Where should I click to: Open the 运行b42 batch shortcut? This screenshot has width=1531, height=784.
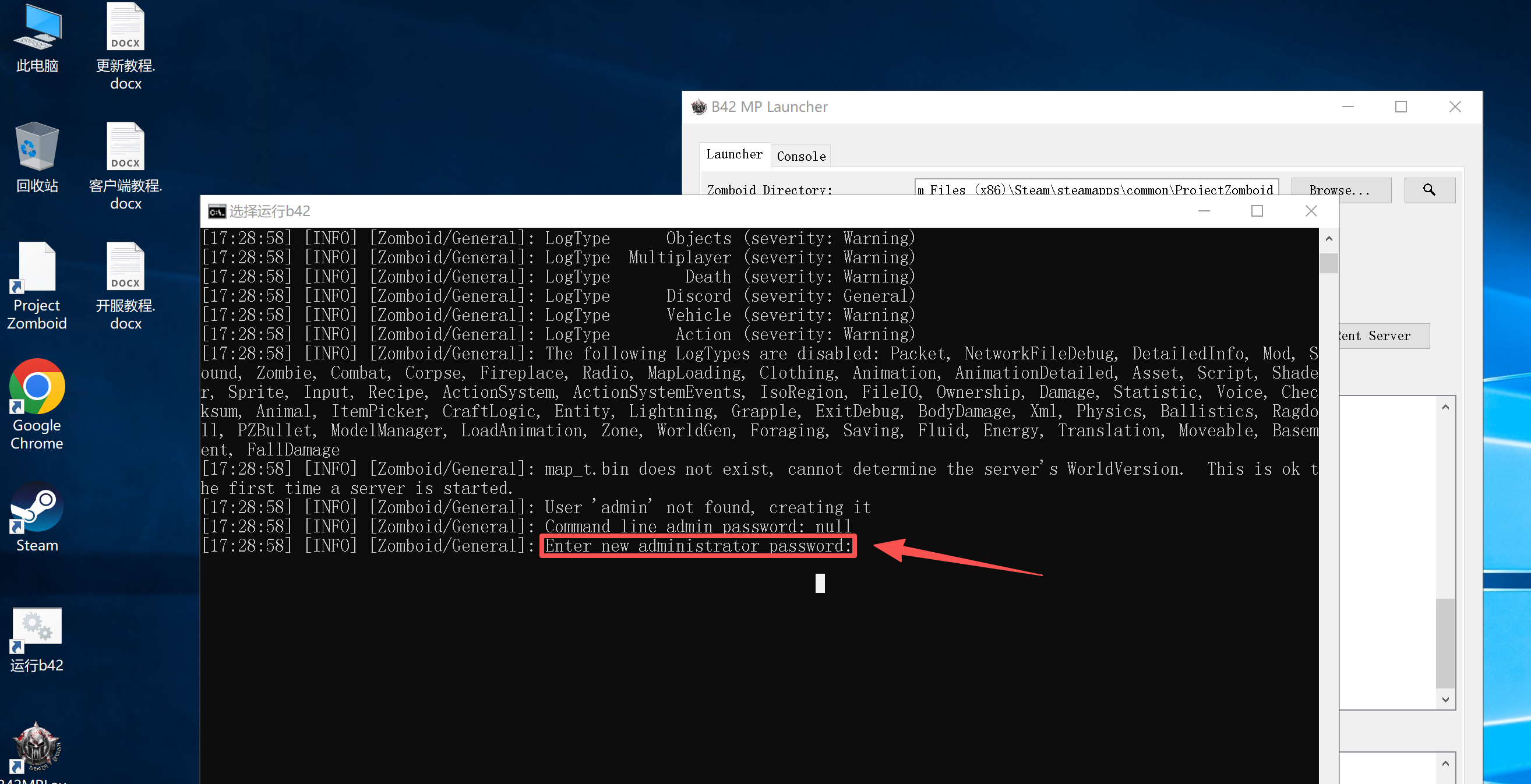tap(37, 627)
